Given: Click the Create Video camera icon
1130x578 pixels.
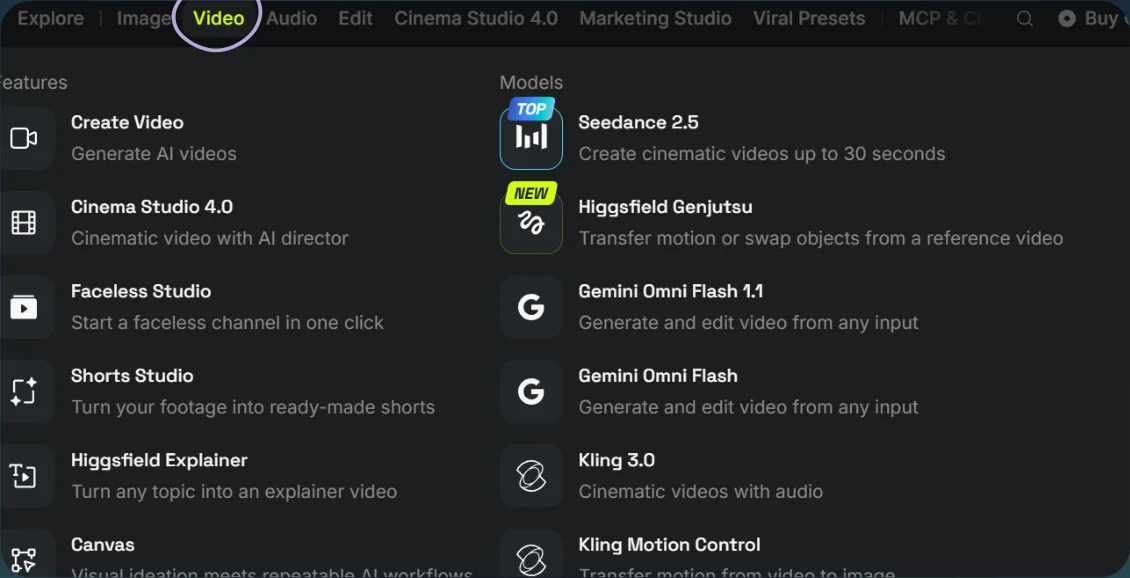Looking at the screenshot, I should [x=24, y=138].
